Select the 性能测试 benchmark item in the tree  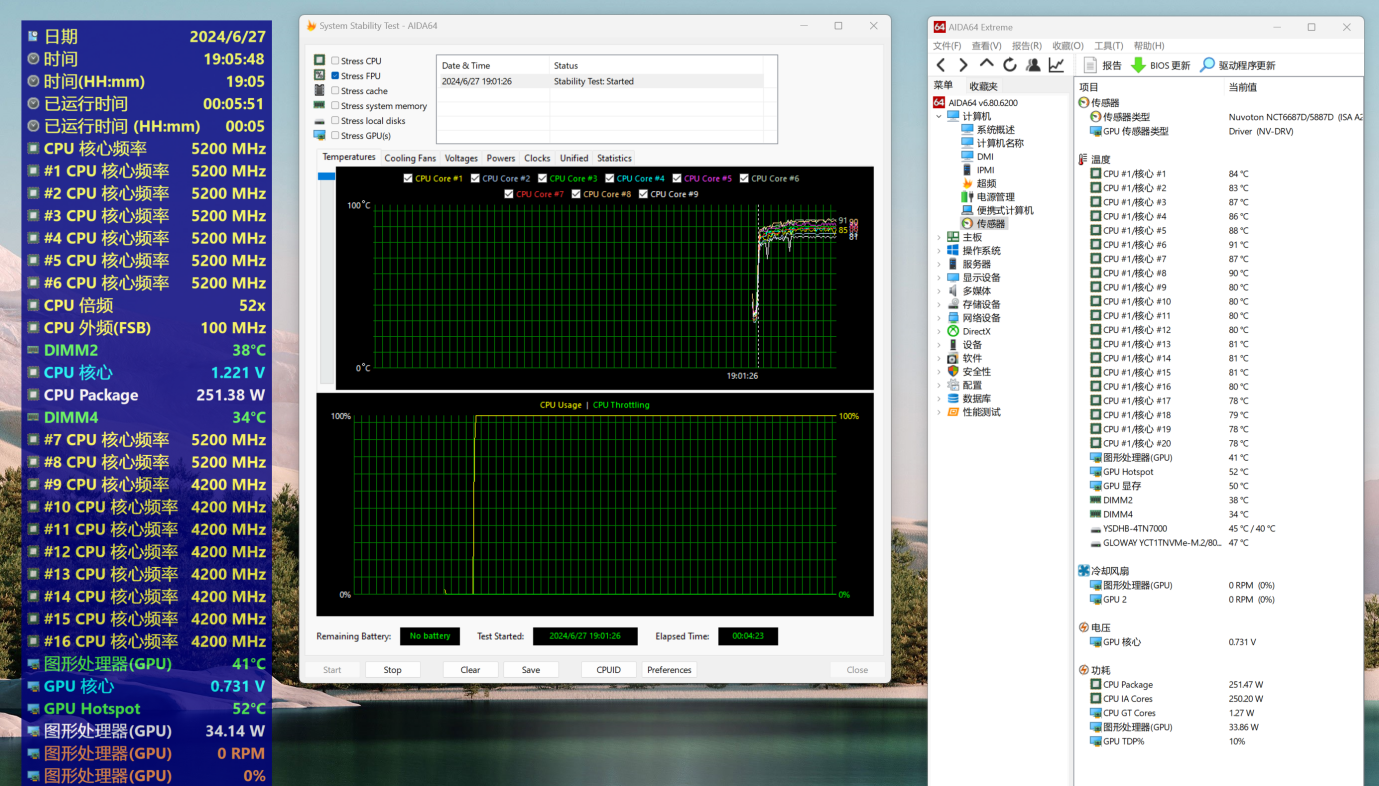973,412
